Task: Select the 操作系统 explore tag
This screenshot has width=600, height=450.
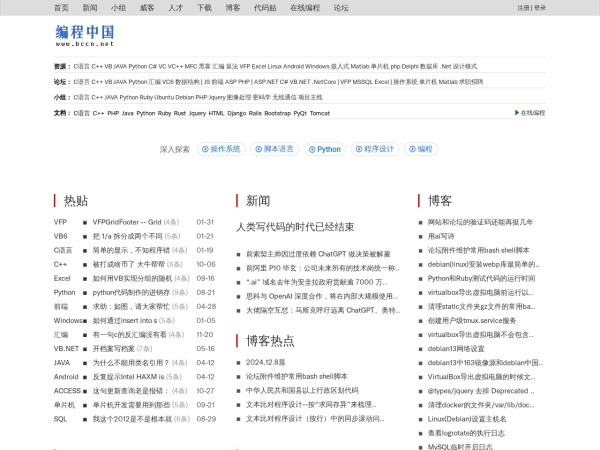Action: tap(221, 149)
